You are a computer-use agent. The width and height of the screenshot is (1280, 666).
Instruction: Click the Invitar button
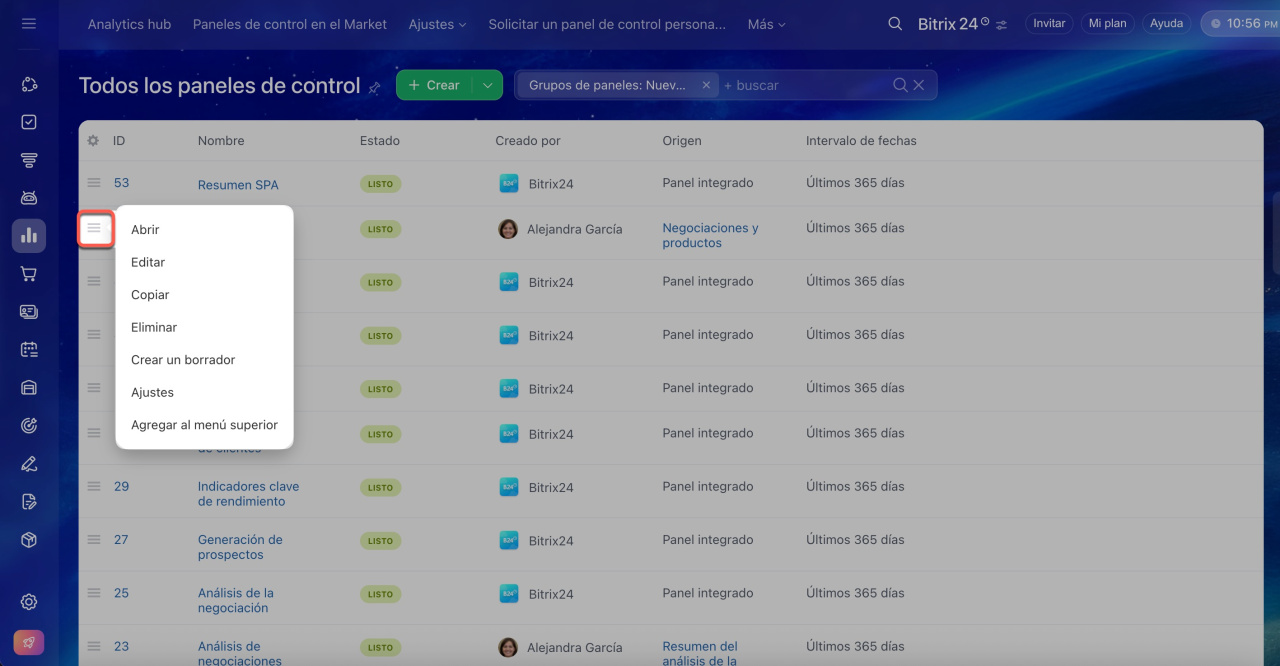tap(1048, 24)
